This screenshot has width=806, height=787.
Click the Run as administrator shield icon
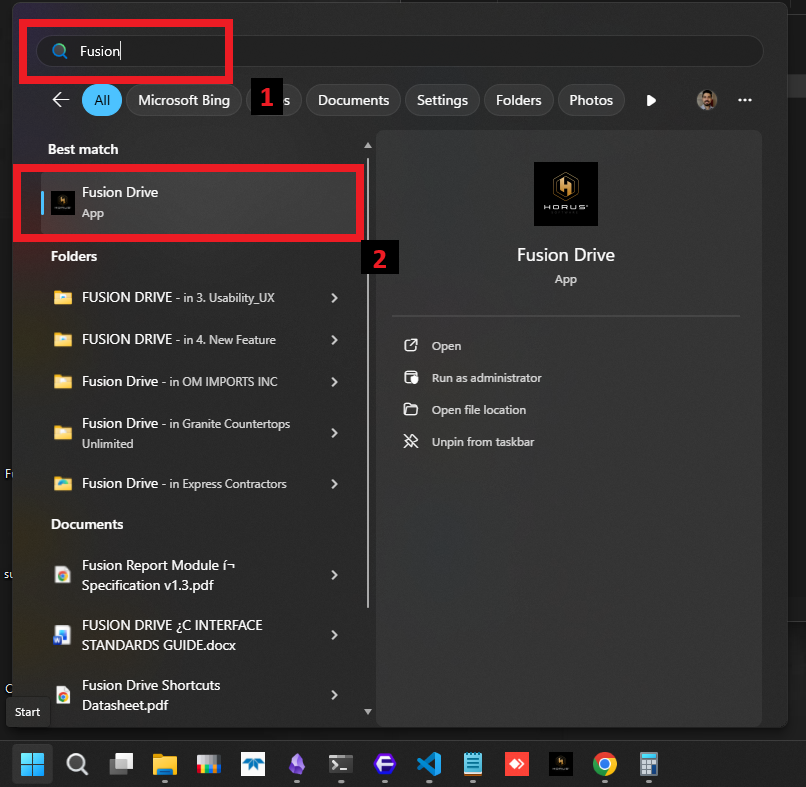[x=411, y=377]
